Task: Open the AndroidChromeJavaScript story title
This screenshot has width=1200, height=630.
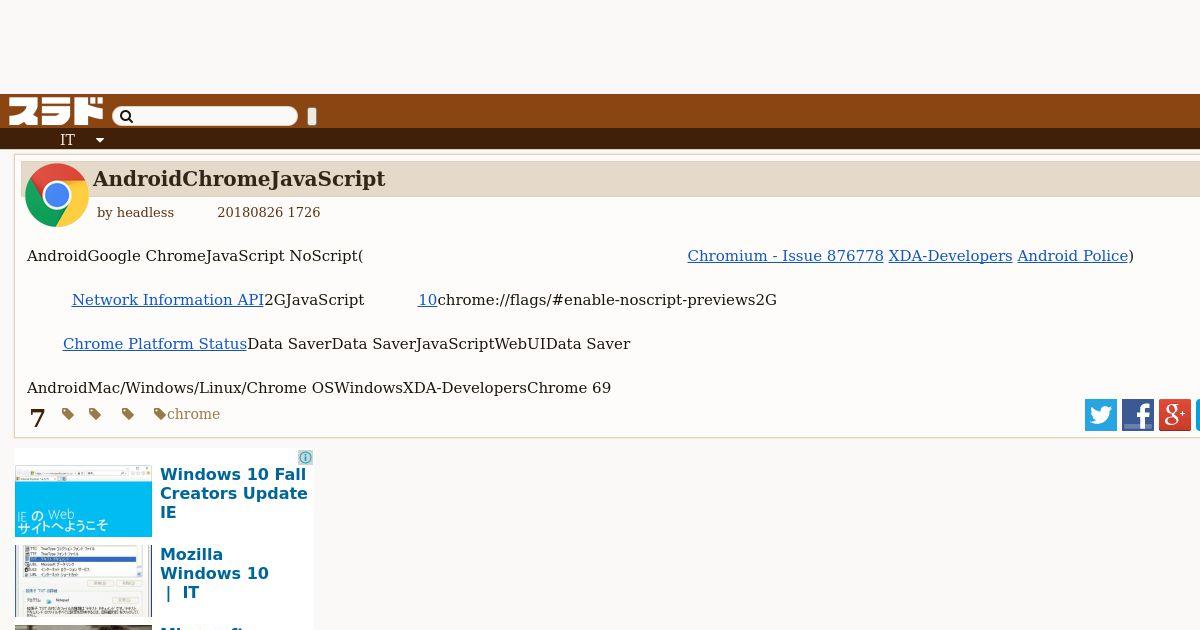Action: (239, 179)
